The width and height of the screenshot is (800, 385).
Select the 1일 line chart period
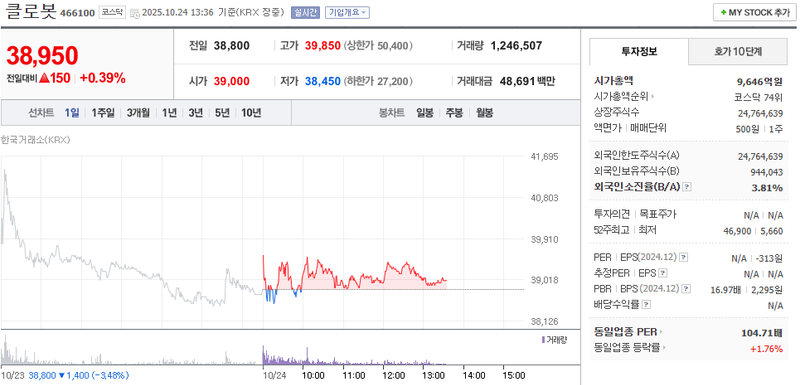point(71,113)
